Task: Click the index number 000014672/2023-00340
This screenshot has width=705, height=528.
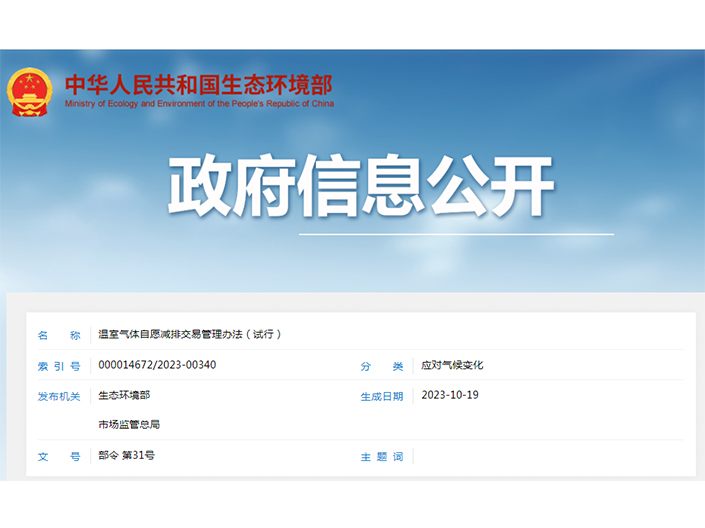Action: pos(157,365)
